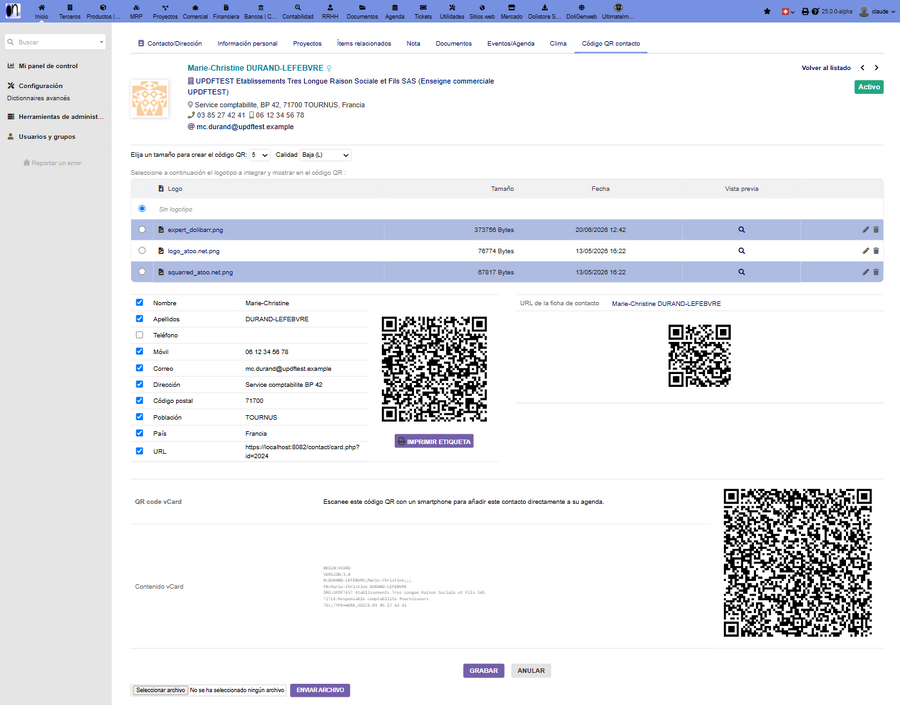Open the Calidad quality dropdown
900x705 pixels.
tap(325, 155)
